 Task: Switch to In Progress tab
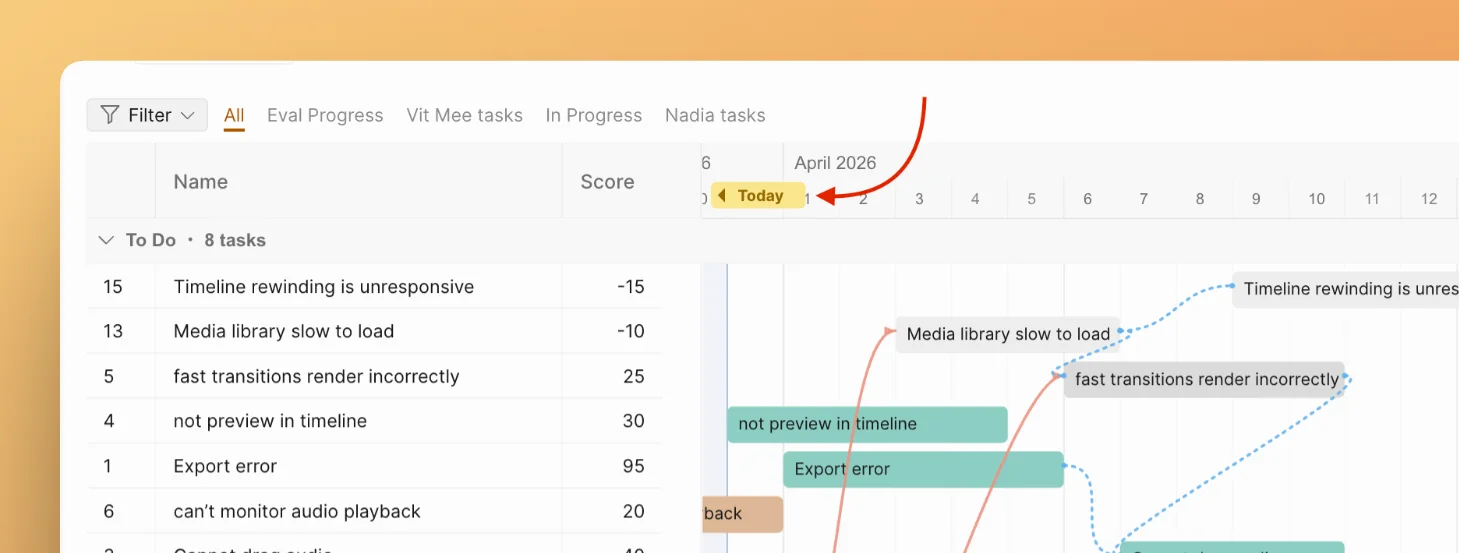pyautogui.click(x=593, y=115)
